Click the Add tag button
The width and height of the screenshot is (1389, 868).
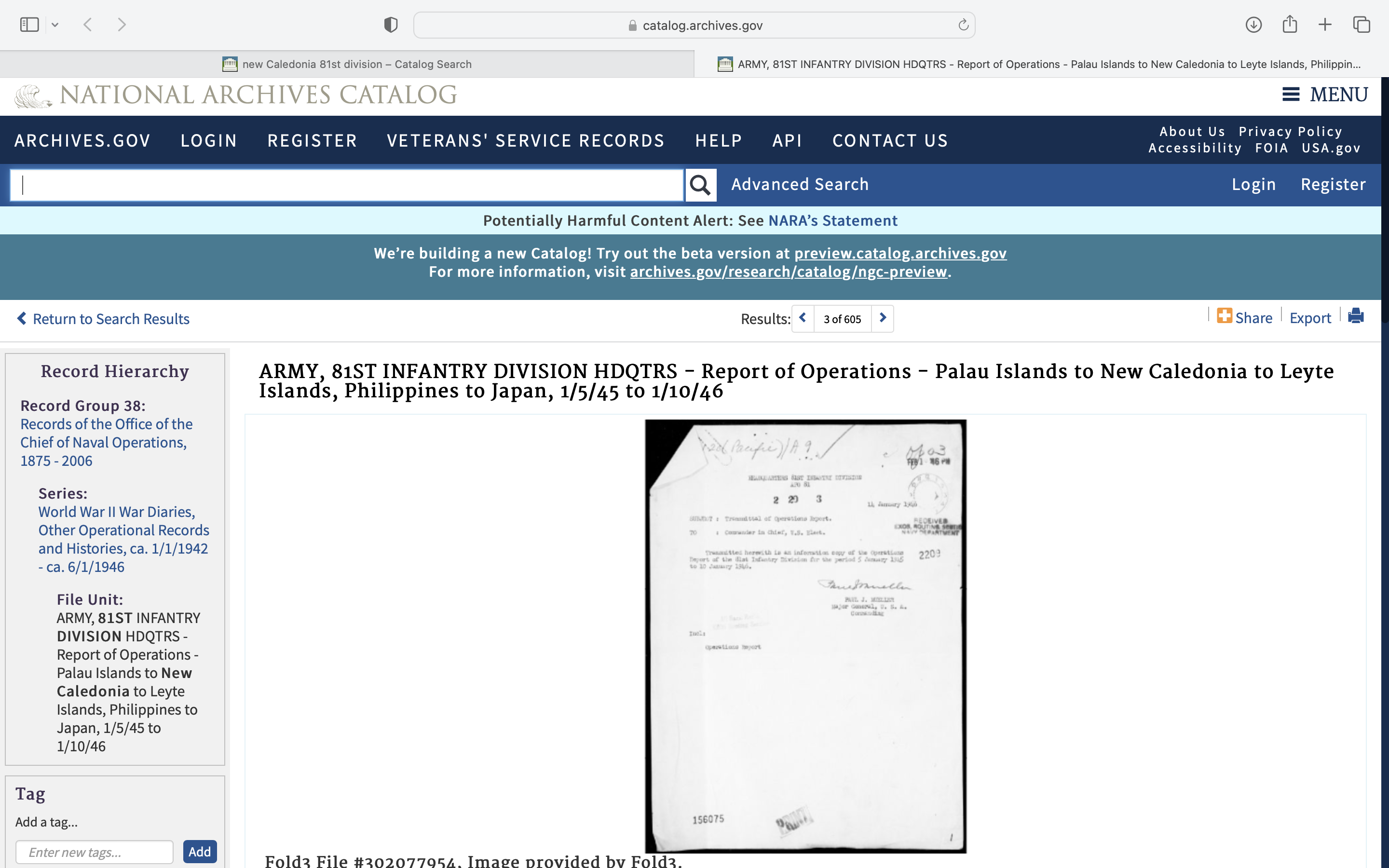[x=199, y=851]
